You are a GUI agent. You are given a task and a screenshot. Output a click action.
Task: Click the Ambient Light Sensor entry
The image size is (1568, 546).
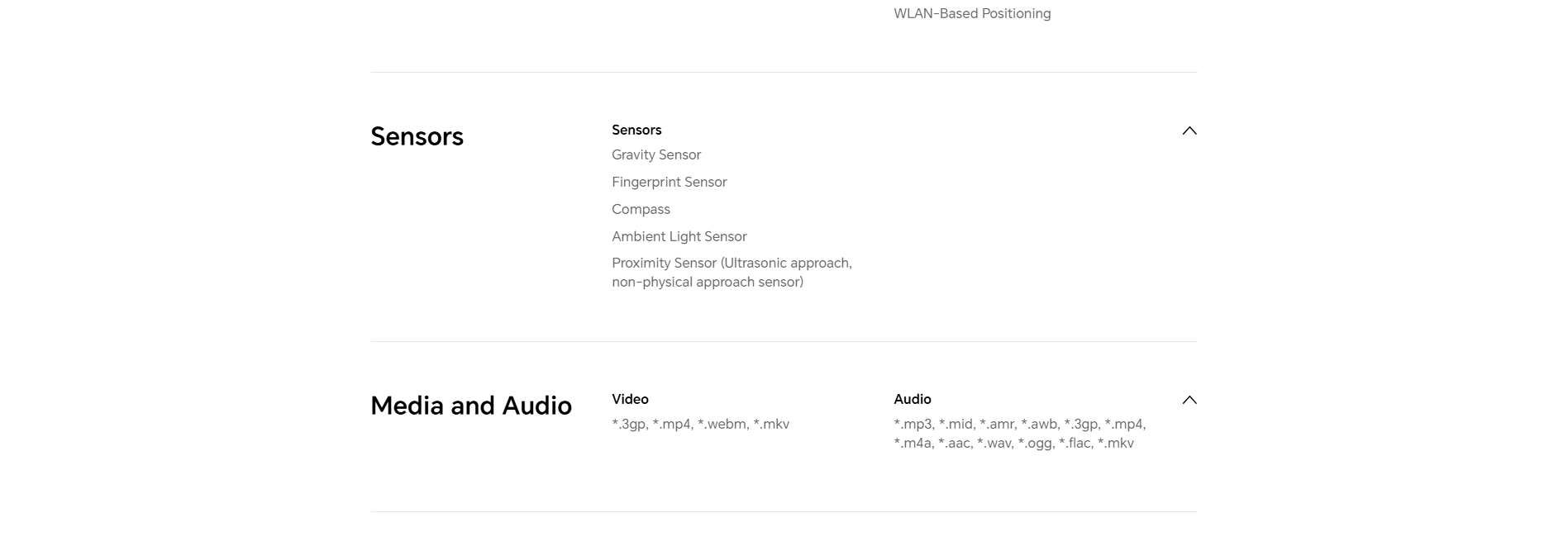[679, 236]
